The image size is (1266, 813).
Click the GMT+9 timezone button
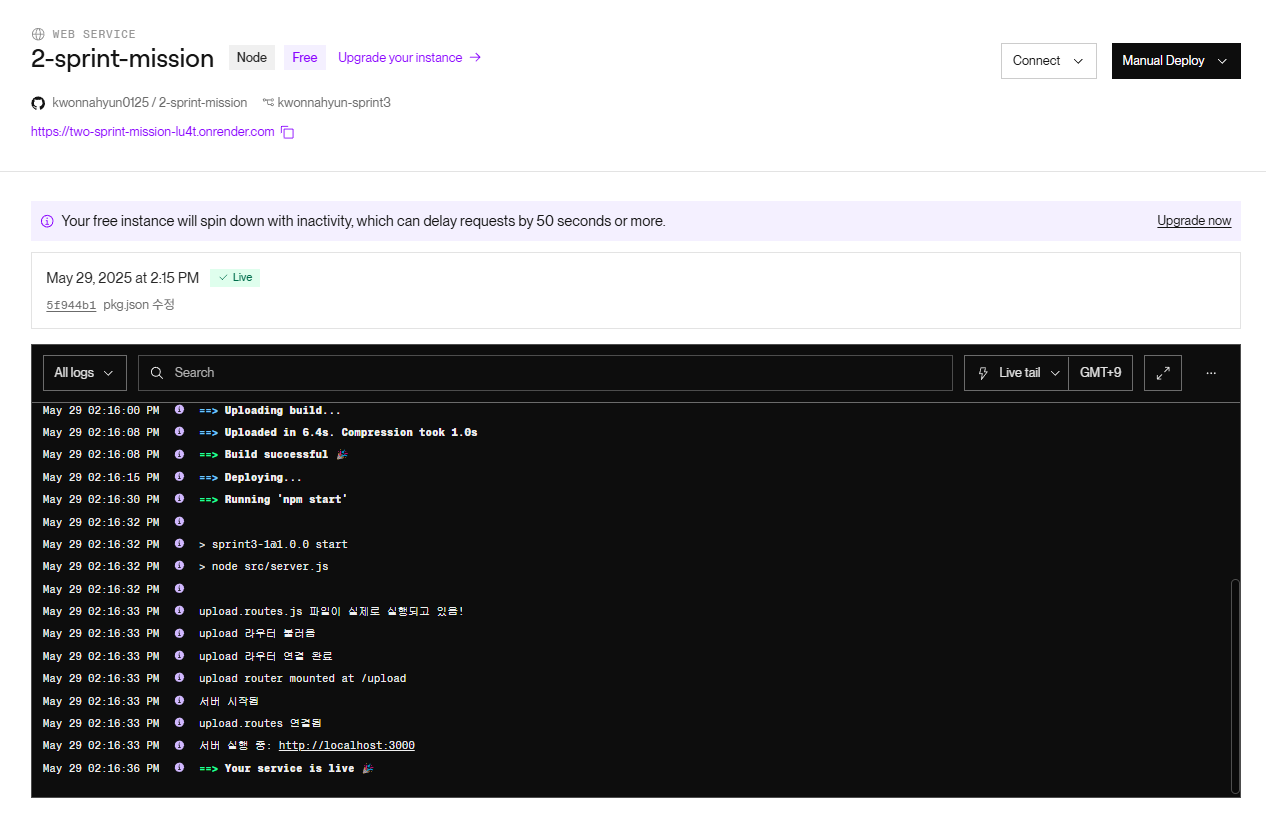click(x=1100, y=373)
